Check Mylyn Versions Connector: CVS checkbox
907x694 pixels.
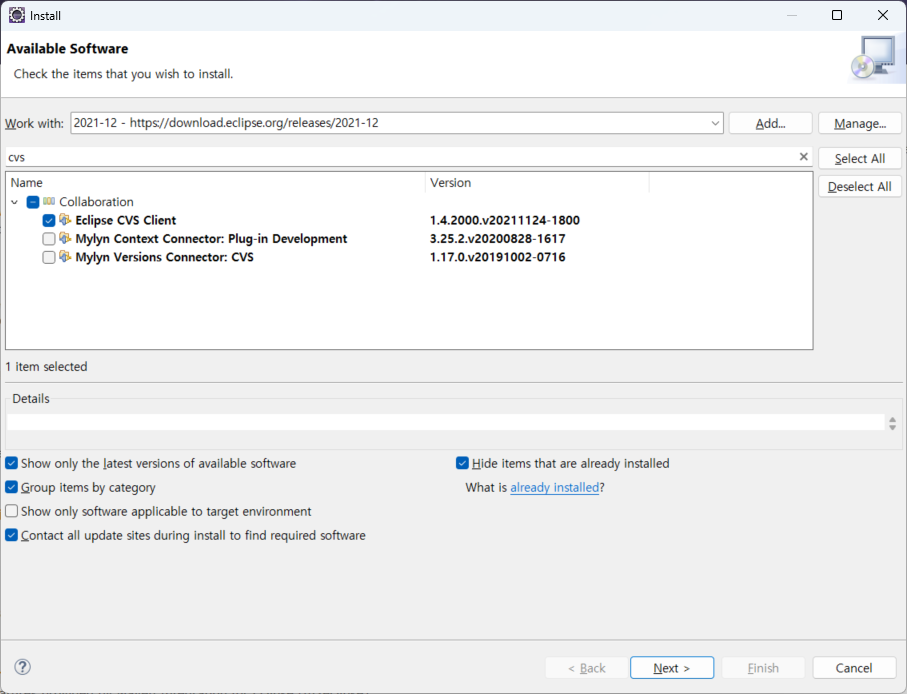tap(49, 257)
